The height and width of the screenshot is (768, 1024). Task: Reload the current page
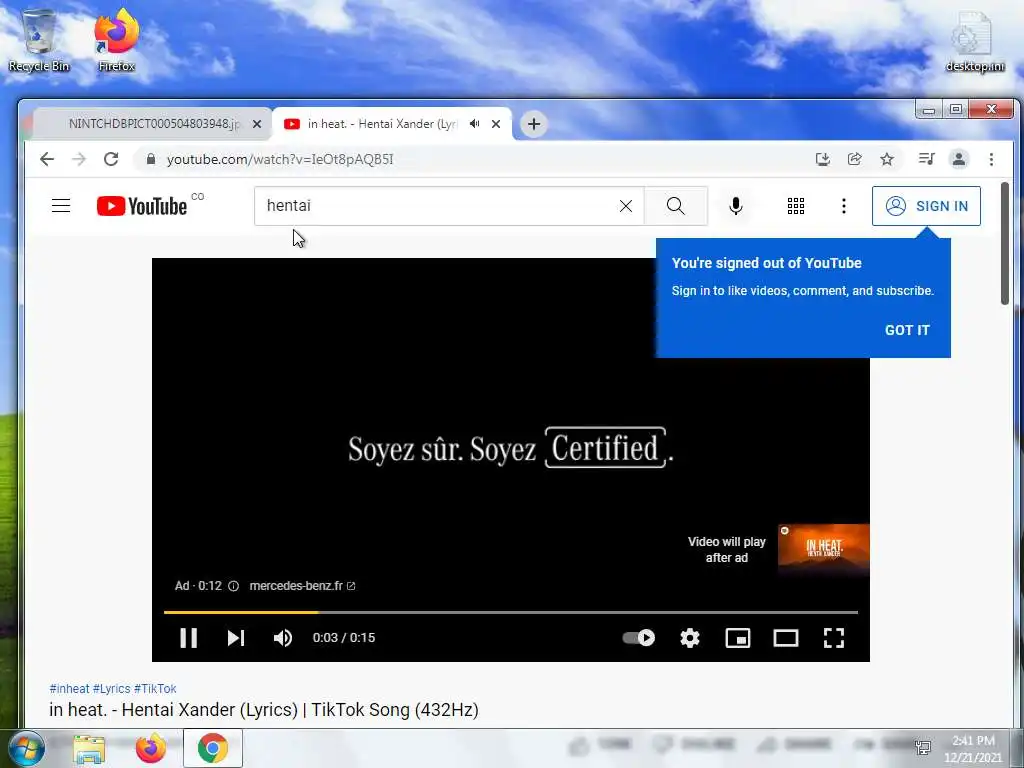111,159
